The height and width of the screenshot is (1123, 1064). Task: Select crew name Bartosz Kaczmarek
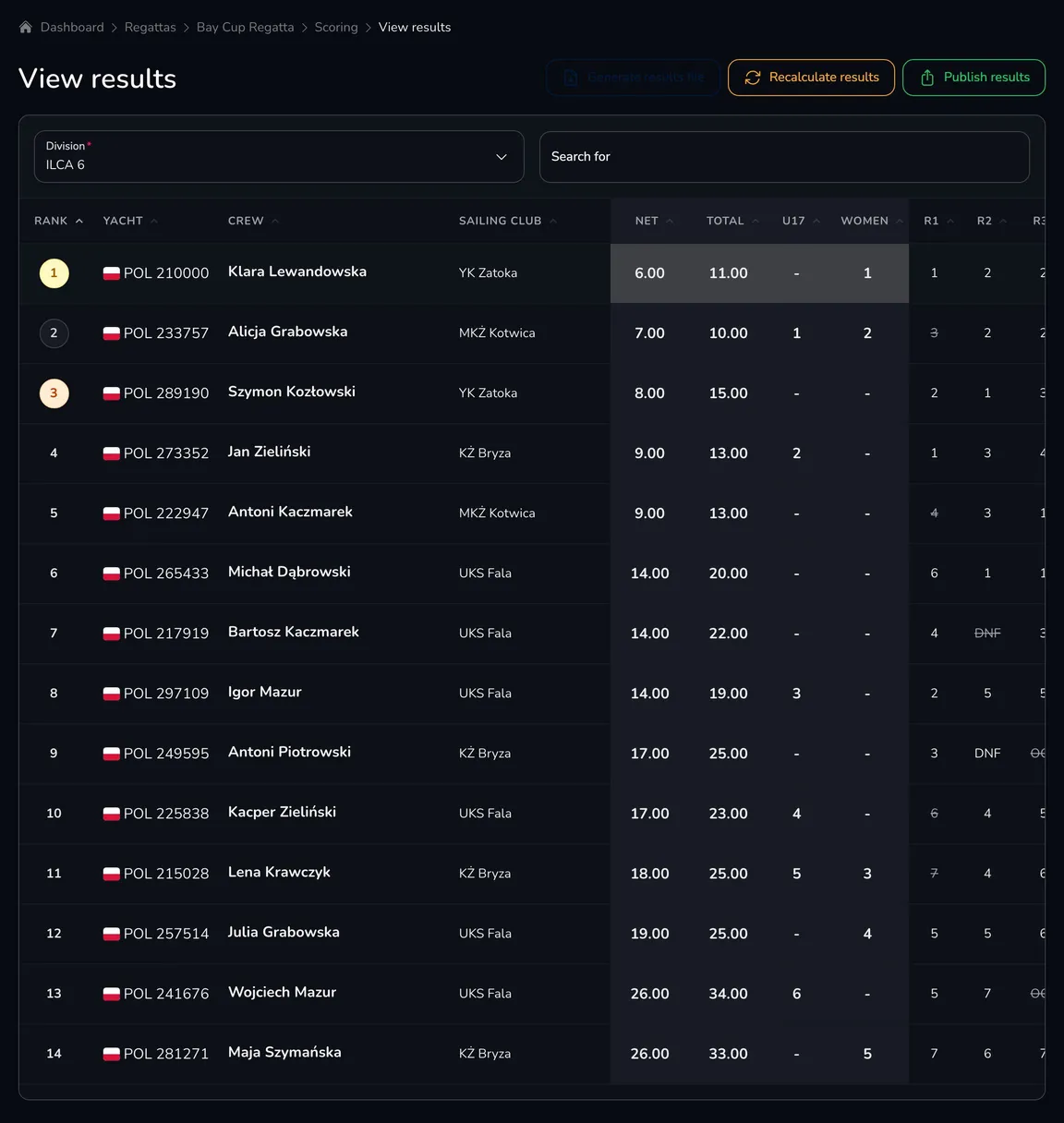[294, 632]
